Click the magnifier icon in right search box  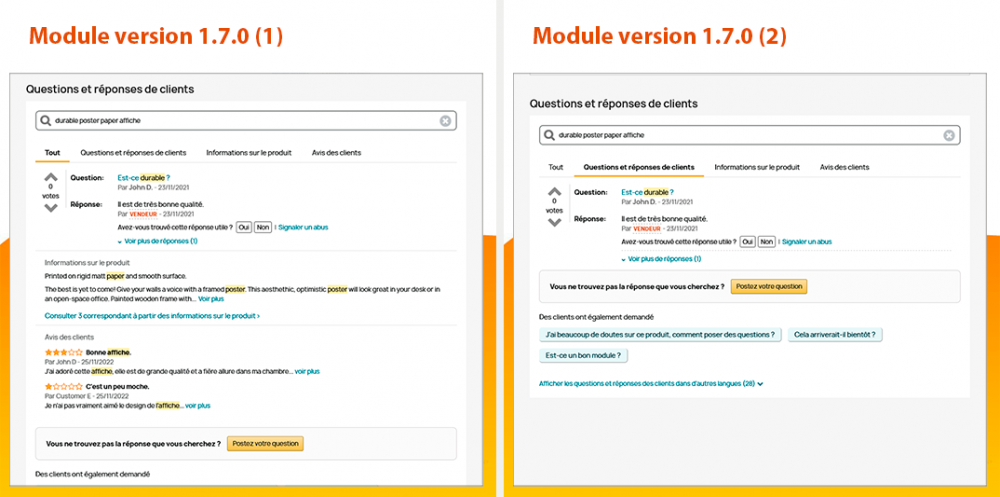[549, 135]
